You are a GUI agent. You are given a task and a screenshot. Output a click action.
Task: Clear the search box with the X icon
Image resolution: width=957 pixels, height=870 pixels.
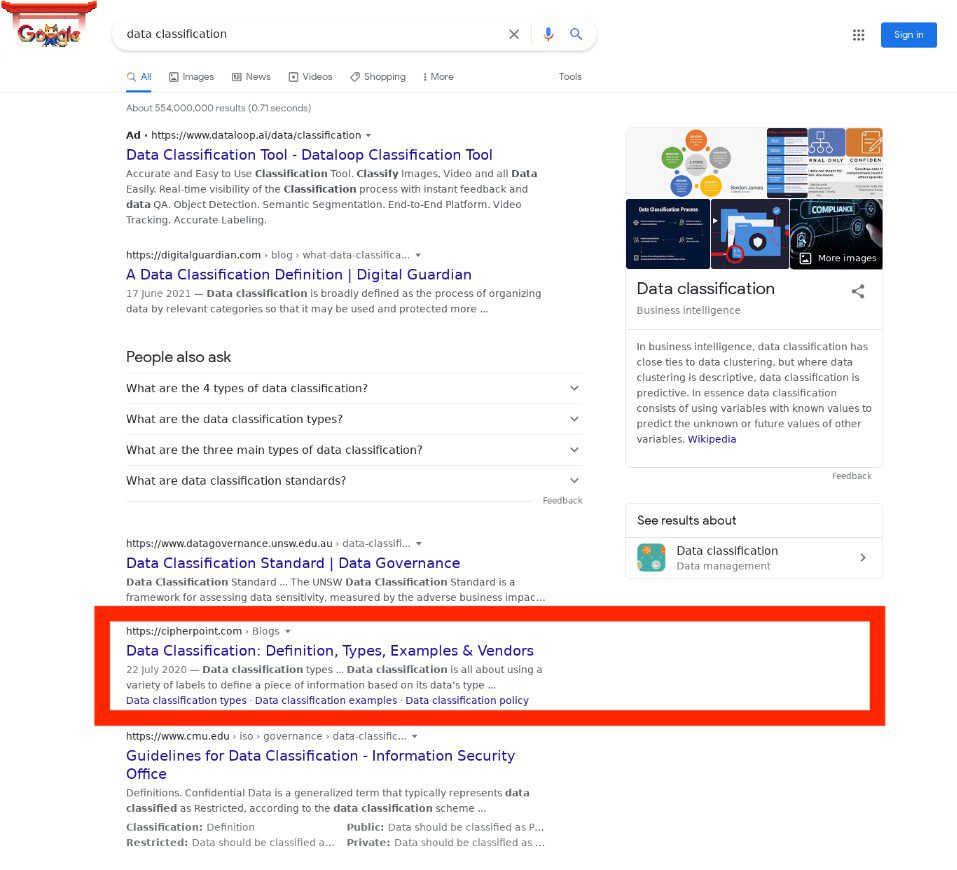(514, 34)
